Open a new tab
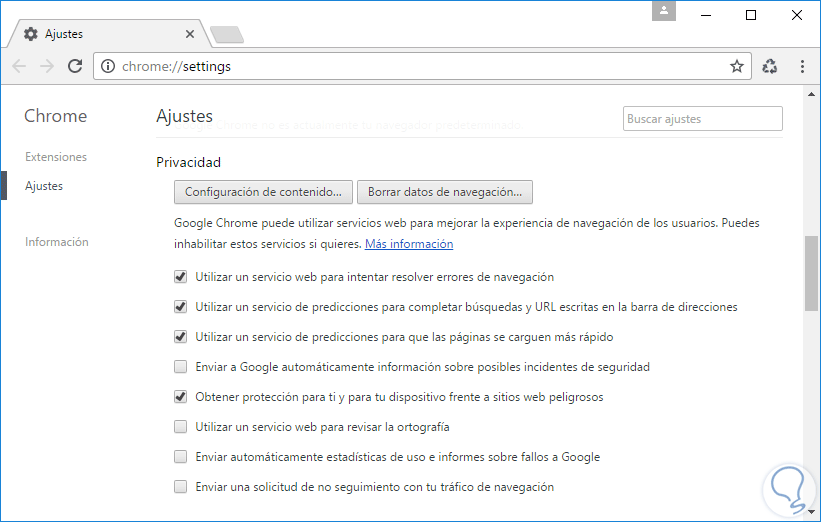The image size is (821, 522). coord(227,35)
